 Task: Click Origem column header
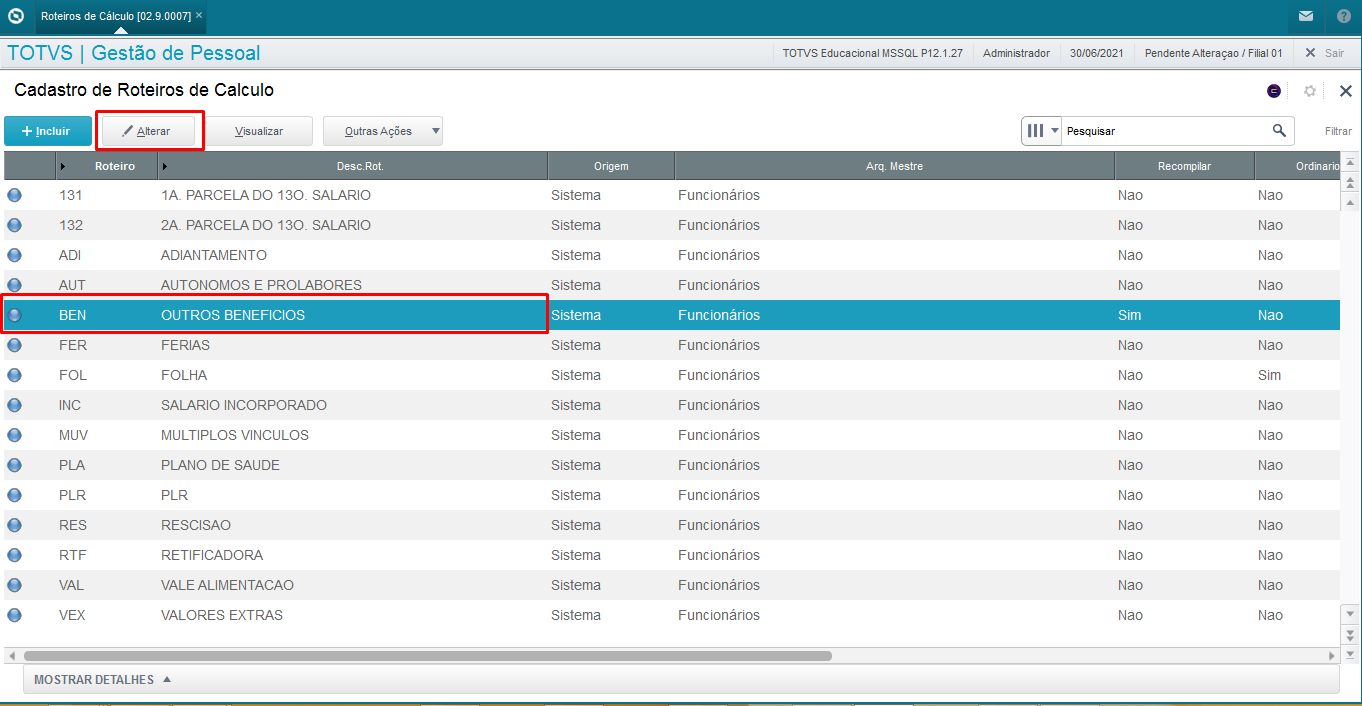pos(611,166)
